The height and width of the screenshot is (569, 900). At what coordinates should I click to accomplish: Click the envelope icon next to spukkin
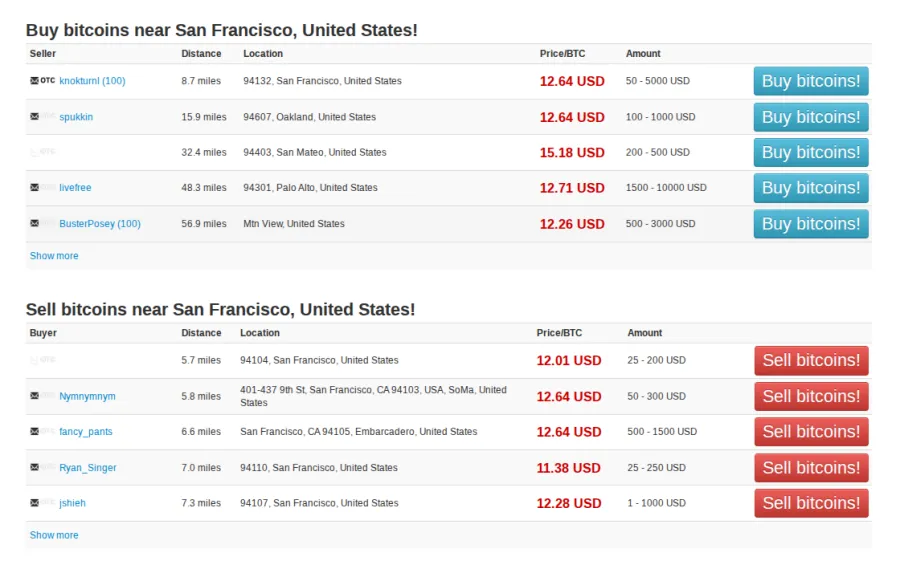pos(35,117)
